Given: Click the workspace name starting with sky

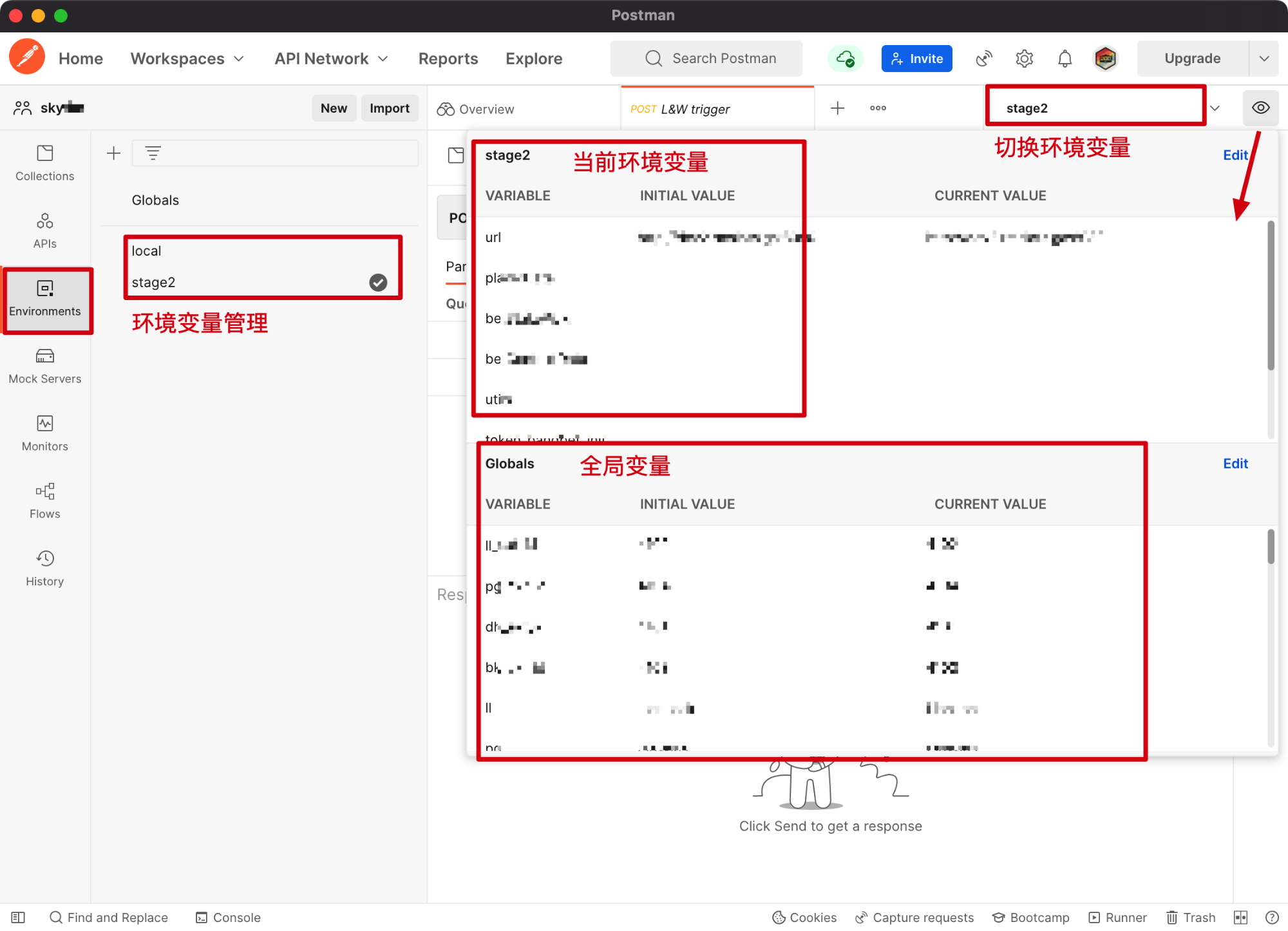Looking at the screenshot, I should coord(62,108).
